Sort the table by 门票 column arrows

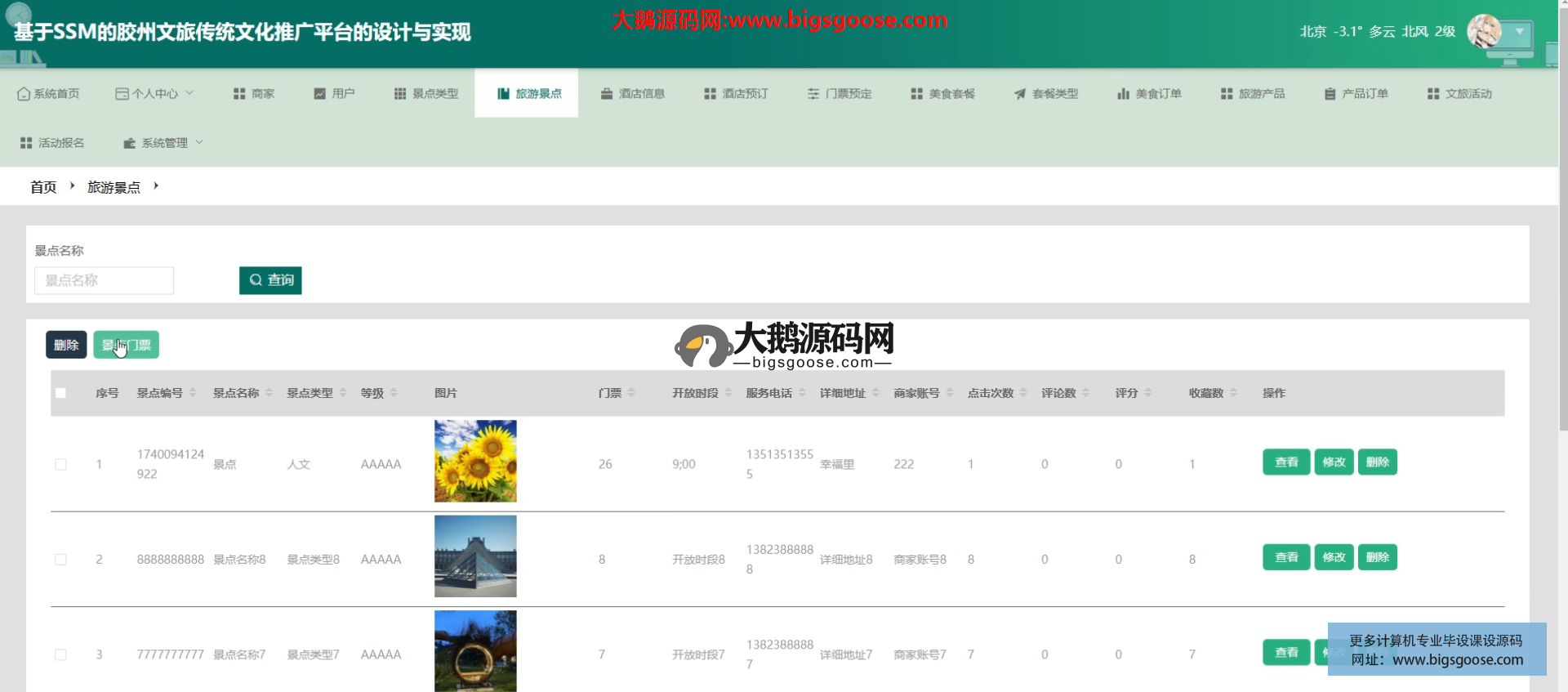click(631, 393)
